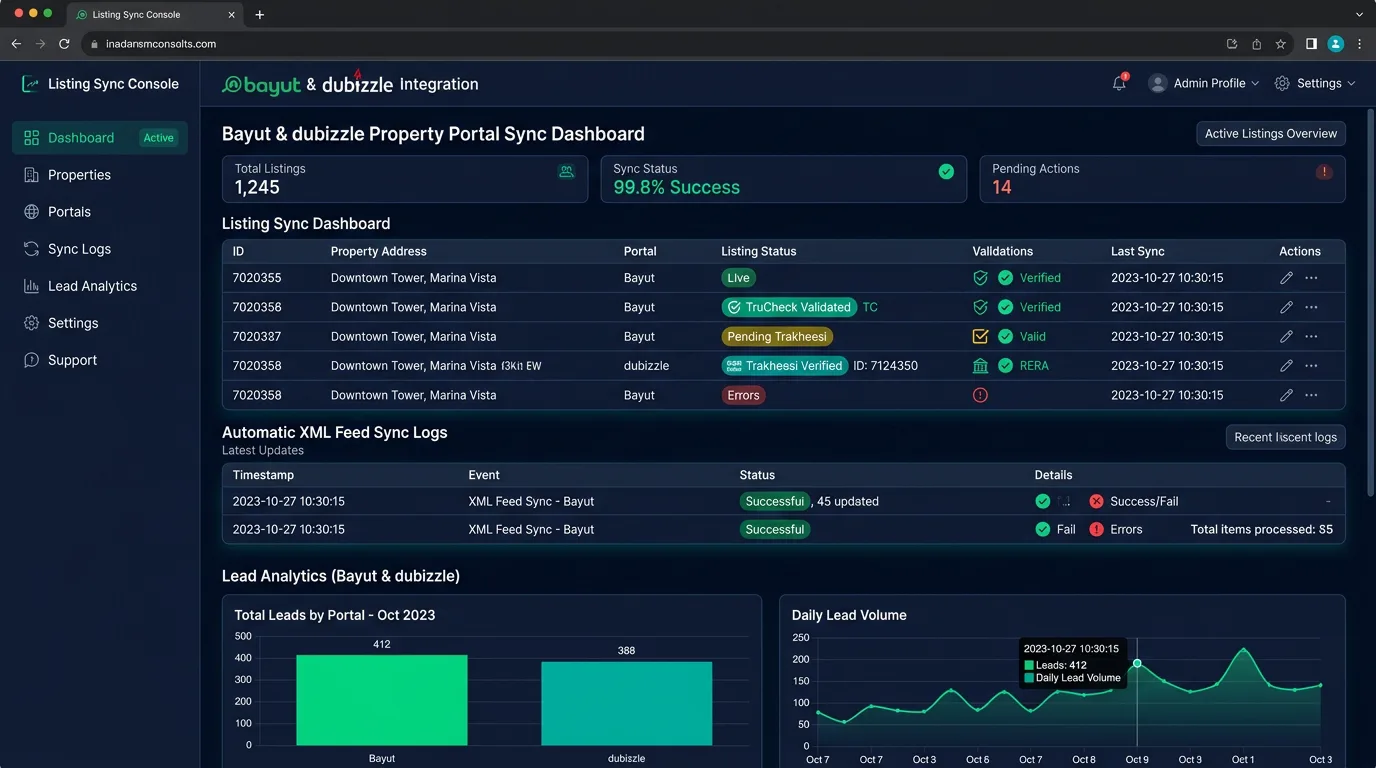Click the Pending Actions red alert icon
This screenshot has height=768, width=1376.
pyautogui.click(x=1324, y=172)
